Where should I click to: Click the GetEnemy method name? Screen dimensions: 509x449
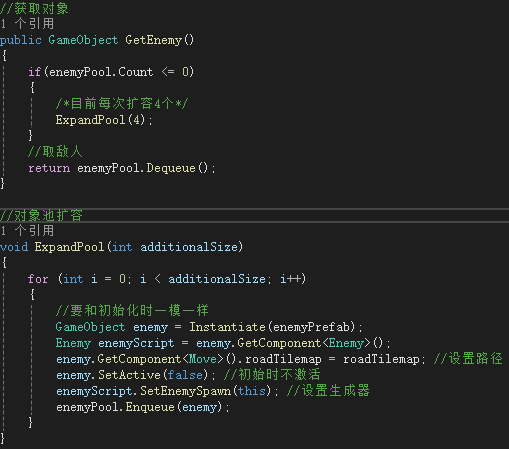click(153, 40)
